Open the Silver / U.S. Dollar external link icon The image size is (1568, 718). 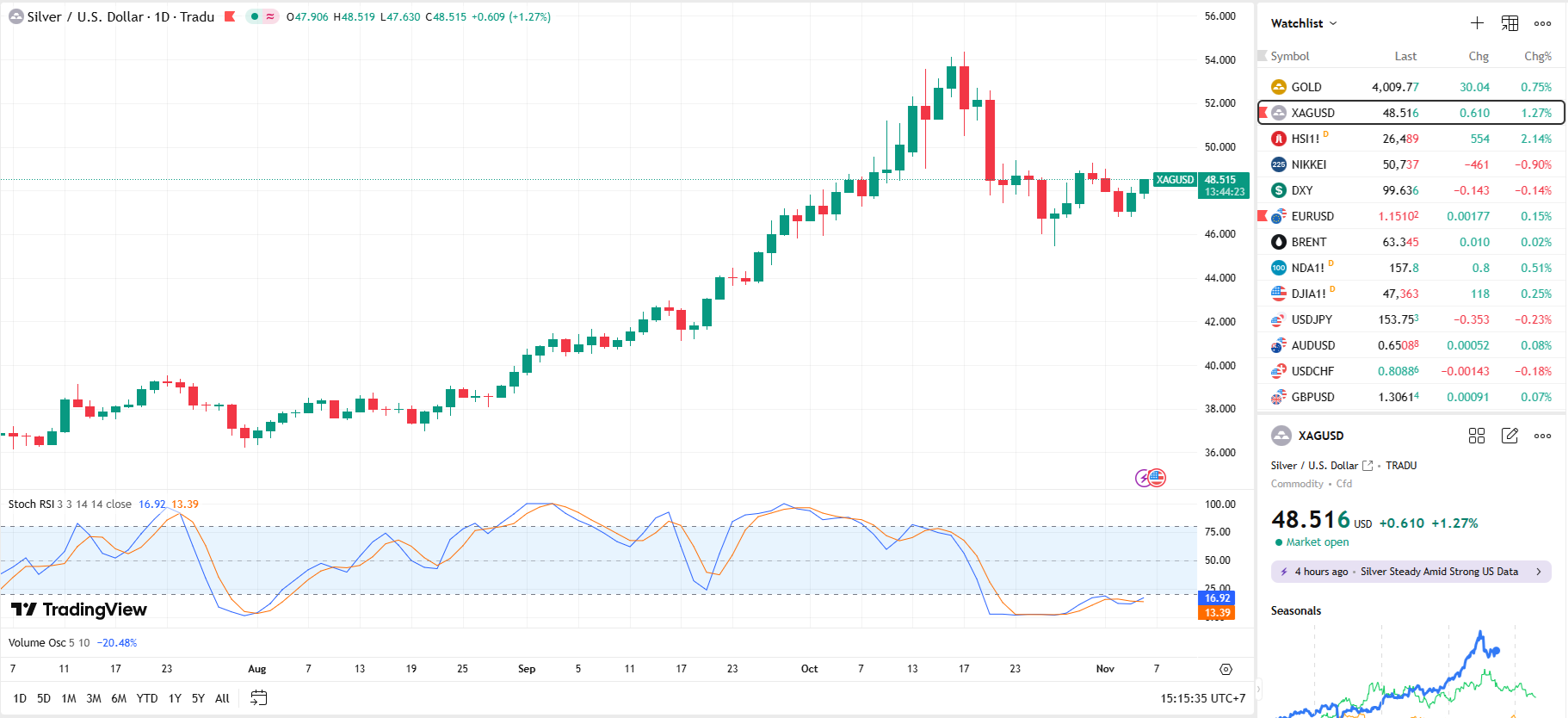1367,466
